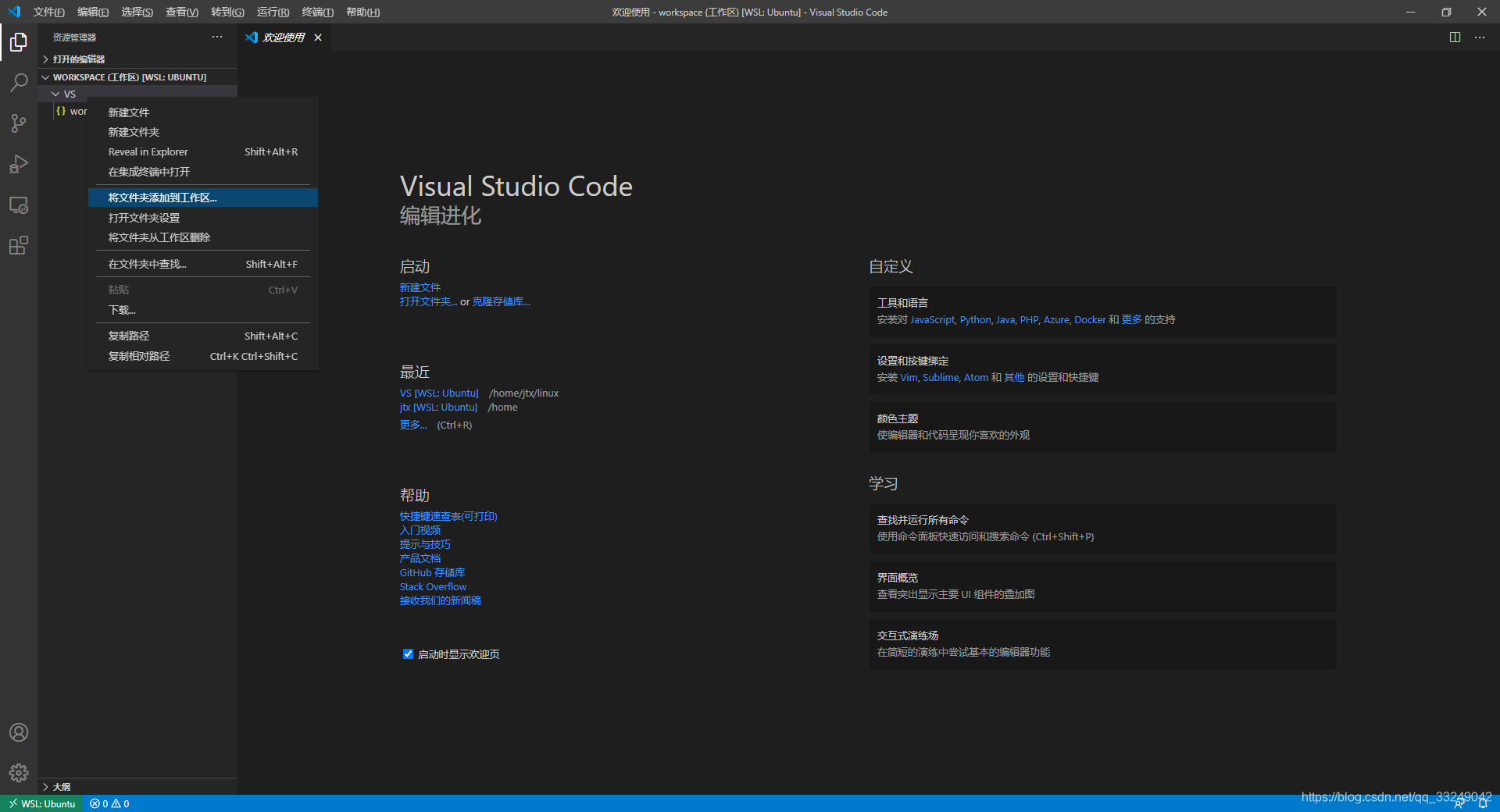This screenshot has height=812, width=1500.
Task: Click the VS Code logo in title bar
Action: click(14, 12)
